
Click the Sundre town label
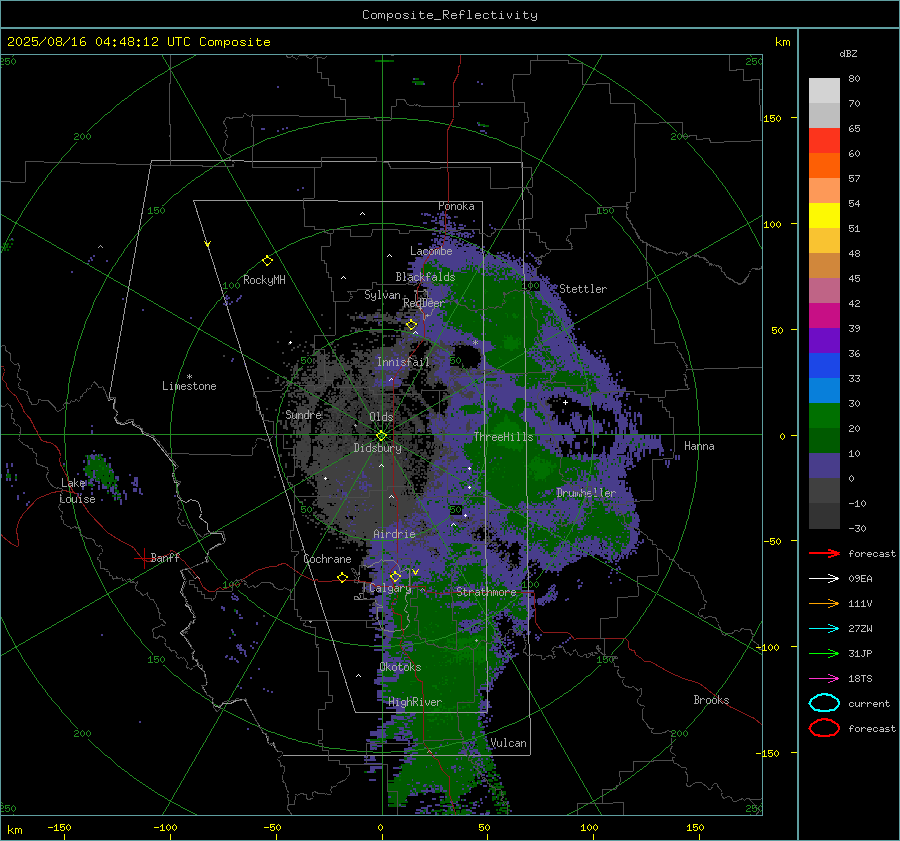pos(304,414)
